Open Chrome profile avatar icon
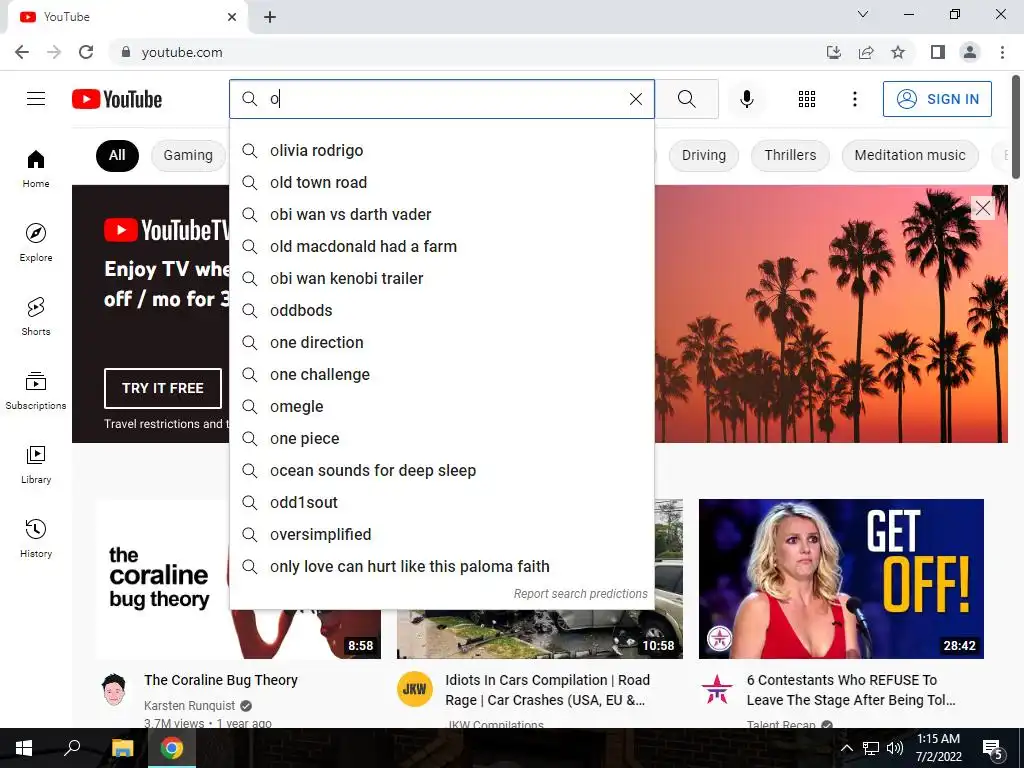Screen dimensions: 1024x768 coord(970,52)
